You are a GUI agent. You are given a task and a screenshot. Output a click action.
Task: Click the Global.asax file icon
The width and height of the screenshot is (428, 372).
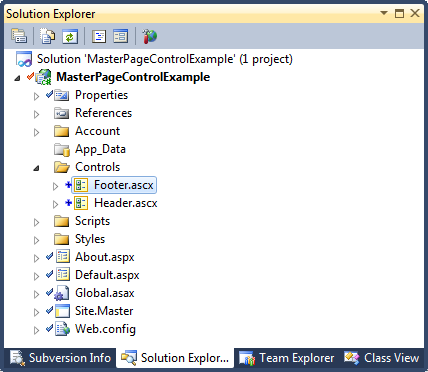[62, 293]
